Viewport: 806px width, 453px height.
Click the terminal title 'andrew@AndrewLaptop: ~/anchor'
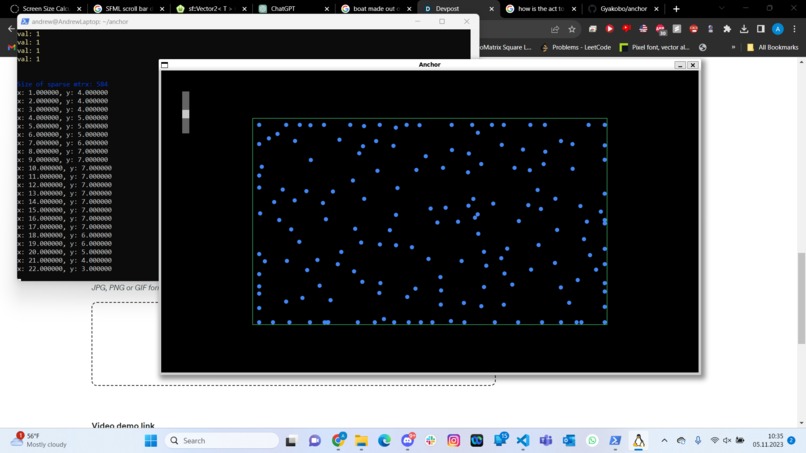pos(80,22)
